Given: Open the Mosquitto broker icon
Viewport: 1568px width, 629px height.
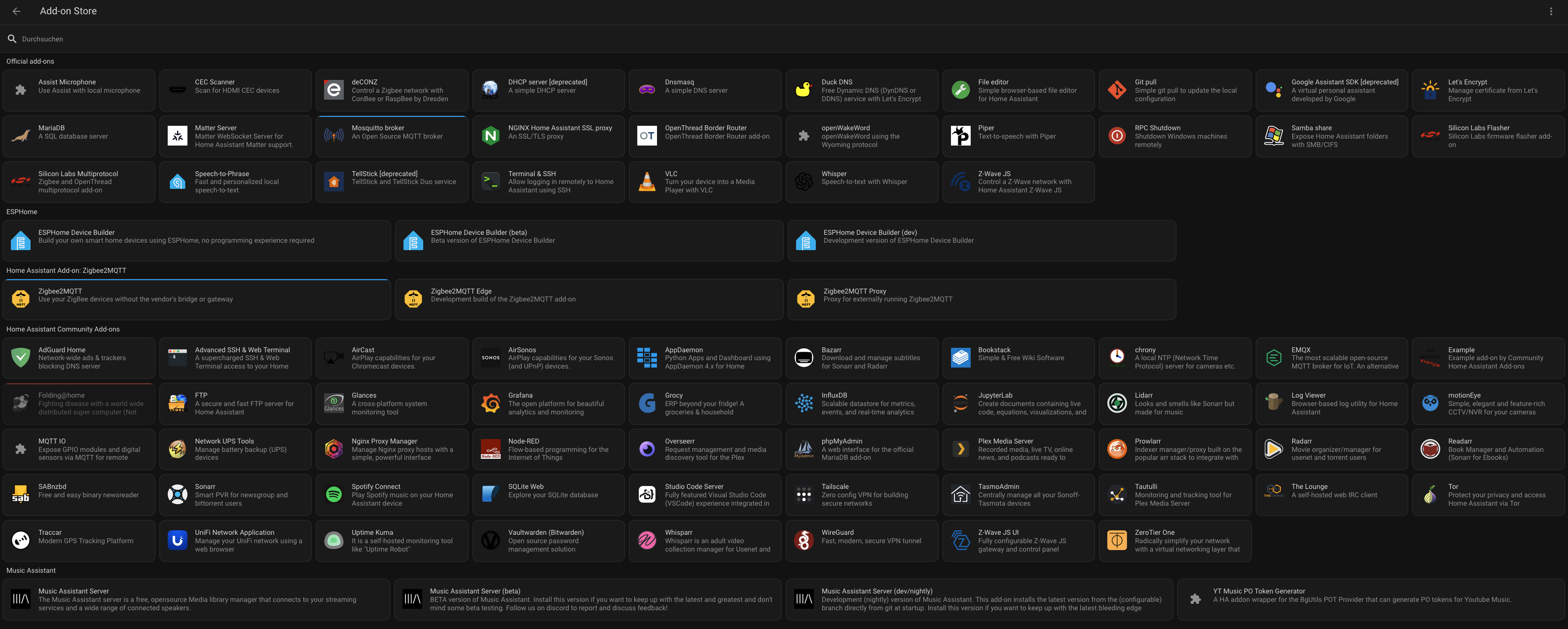Looking at the screenshot, I should [333, 136].
